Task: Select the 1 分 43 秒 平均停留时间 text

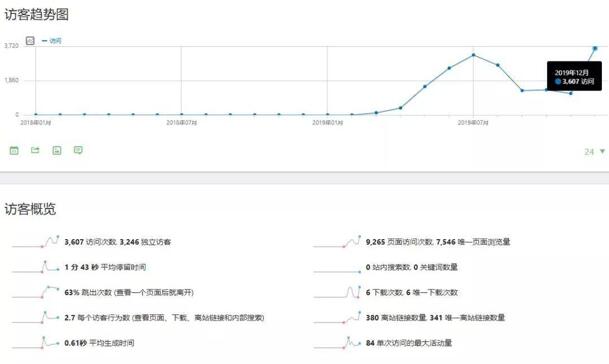Action: point(105,267)
